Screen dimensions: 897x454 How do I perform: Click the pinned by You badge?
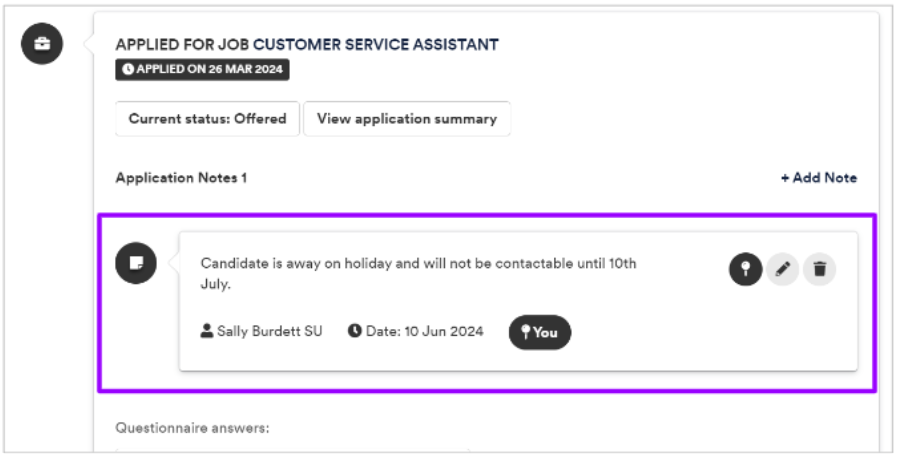point(539,332)
